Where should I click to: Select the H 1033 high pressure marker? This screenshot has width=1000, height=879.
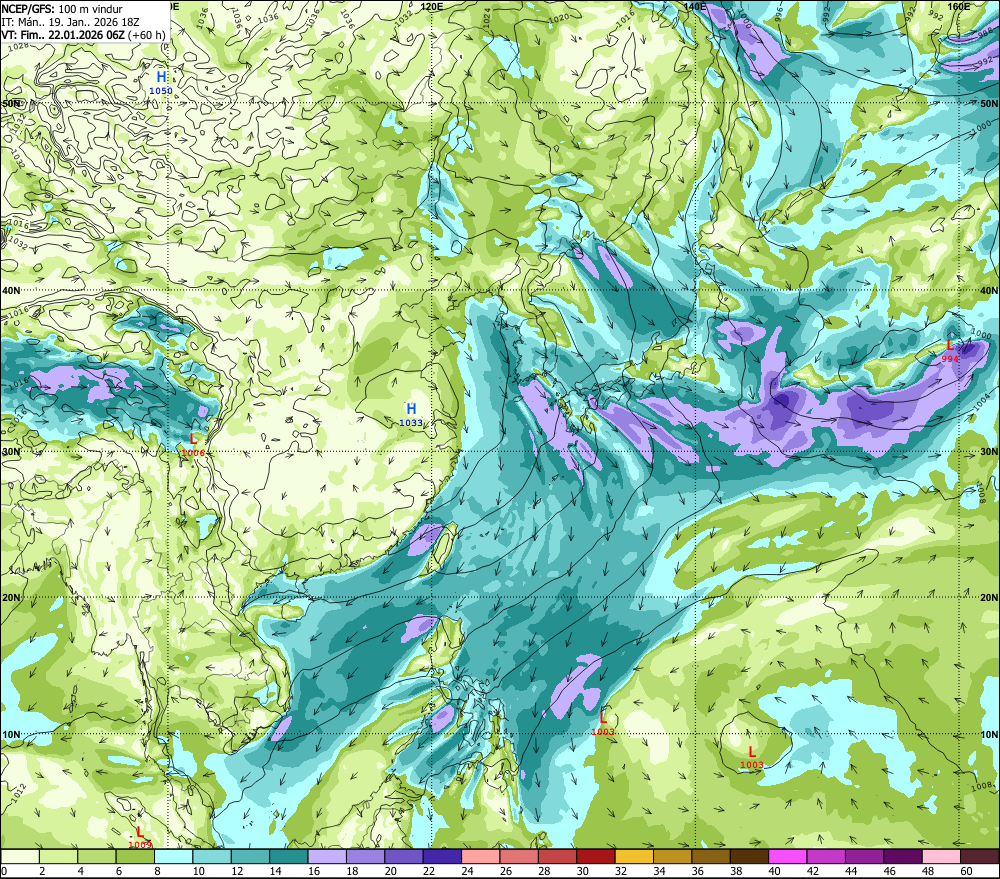[411, 415]
